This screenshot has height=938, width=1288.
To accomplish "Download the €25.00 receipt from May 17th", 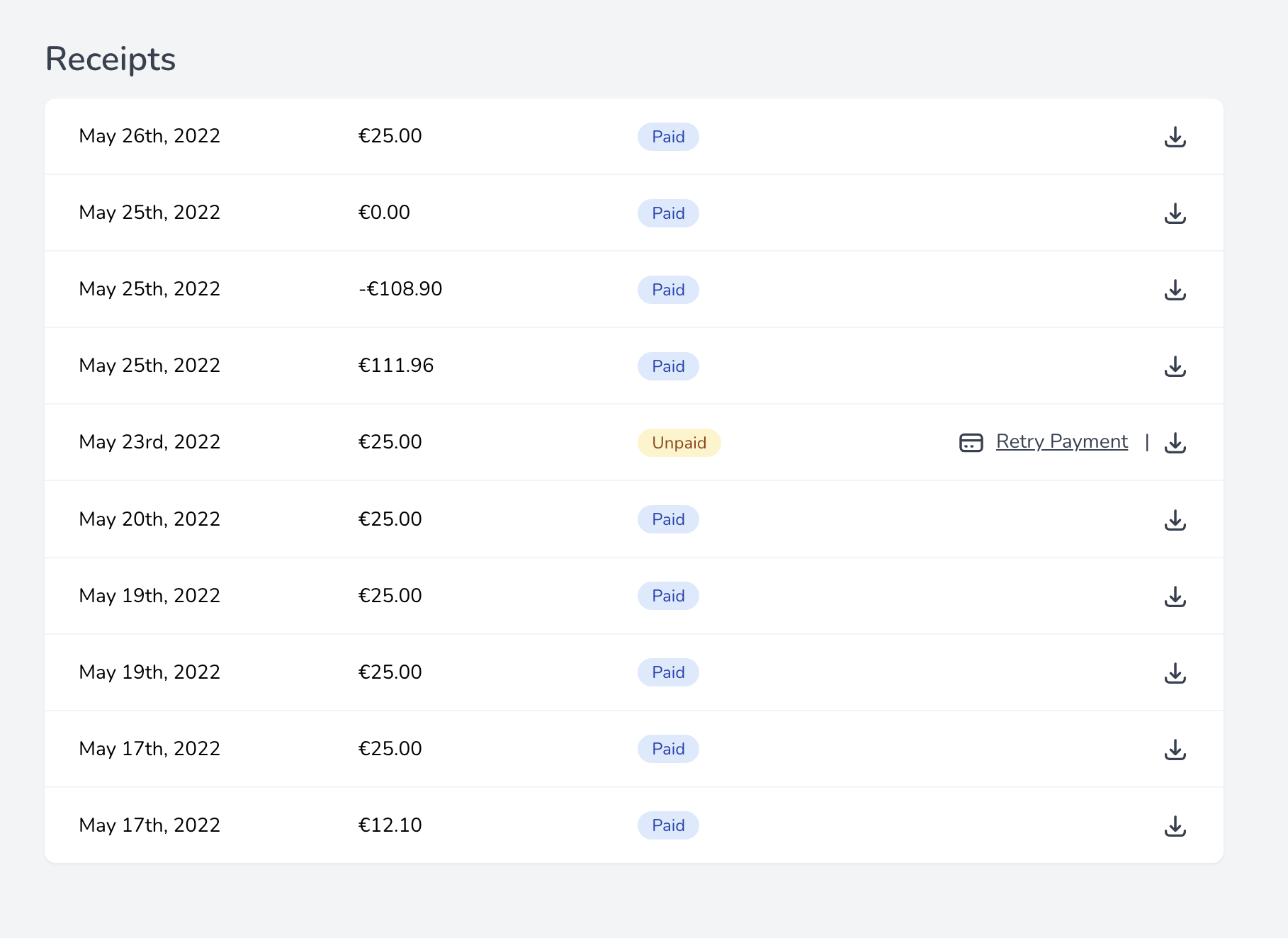I will click(x=1175, y=750).
